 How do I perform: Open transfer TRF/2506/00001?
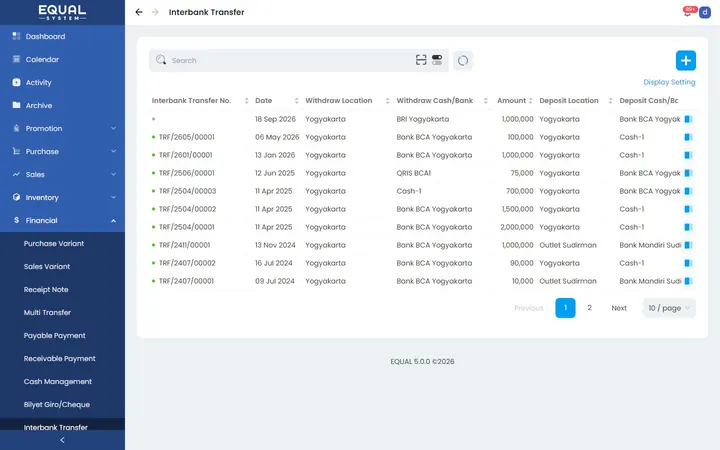coord(186,173)
